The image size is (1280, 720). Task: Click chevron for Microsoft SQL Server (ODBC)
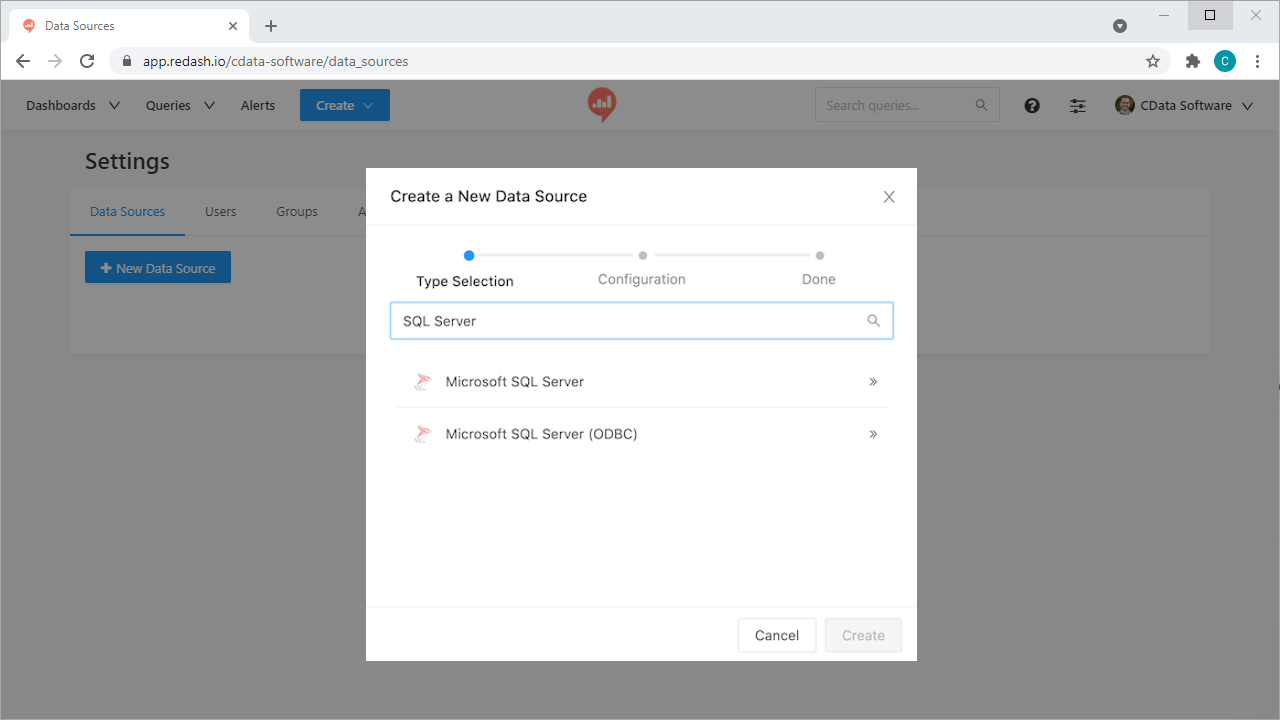pyautogui.click(x=873, y=434)
